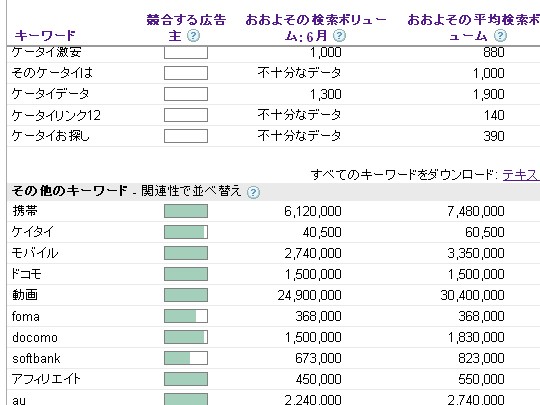Image resolution: width=540 pixels, height=405 pixels.
Task: Click the 6,120,000 volume value
Action: point(313,211)
